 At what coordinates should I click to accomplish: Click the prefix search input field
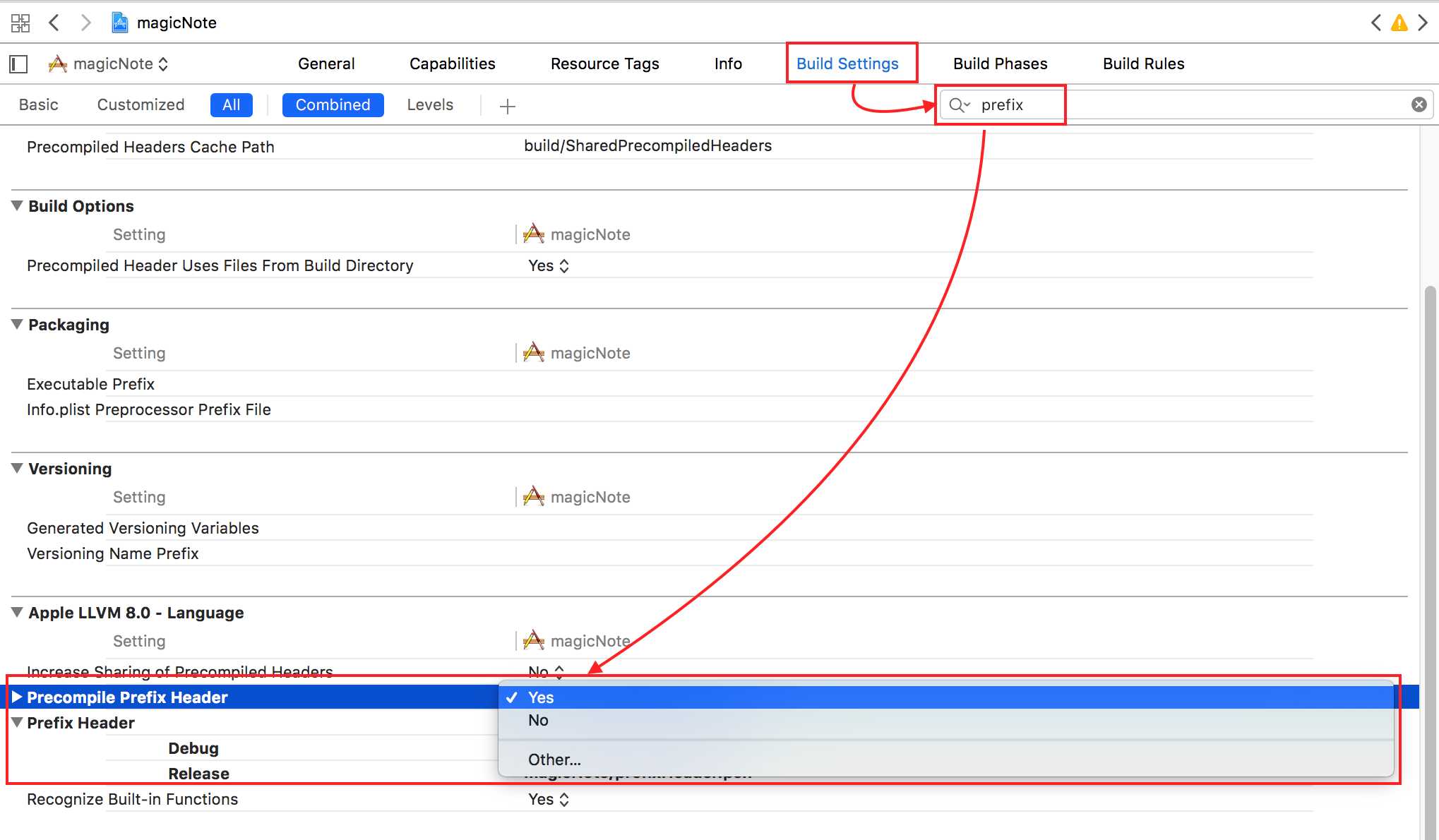pyautogui.click(x=1000, y=104)
